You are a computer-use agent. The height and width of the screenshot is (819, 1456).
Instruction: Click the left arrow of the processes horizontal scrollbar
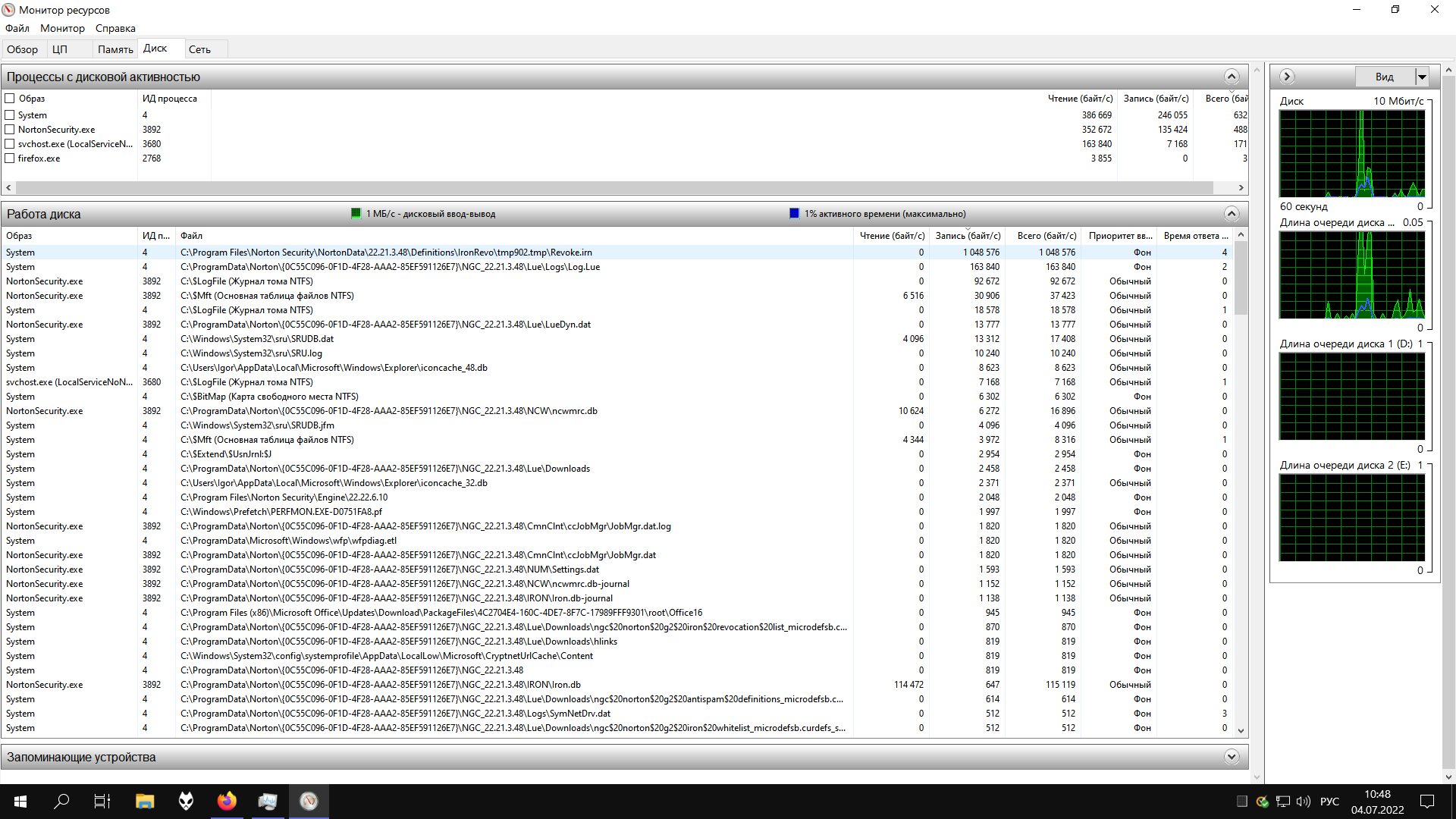click(8, 187)
